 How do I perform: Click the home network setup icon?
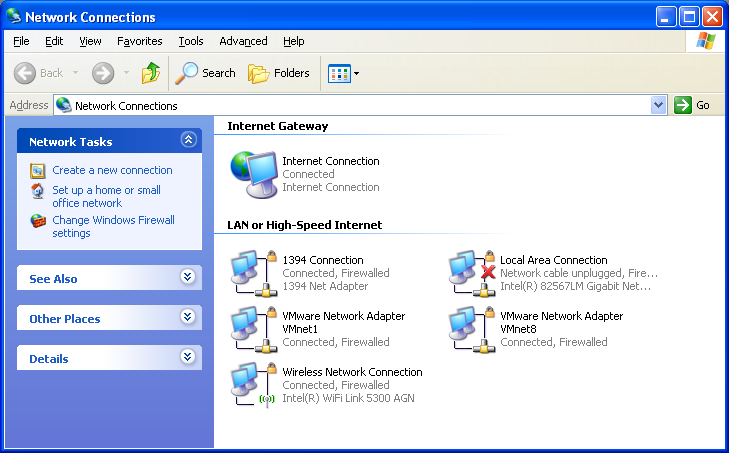point(38,191)
